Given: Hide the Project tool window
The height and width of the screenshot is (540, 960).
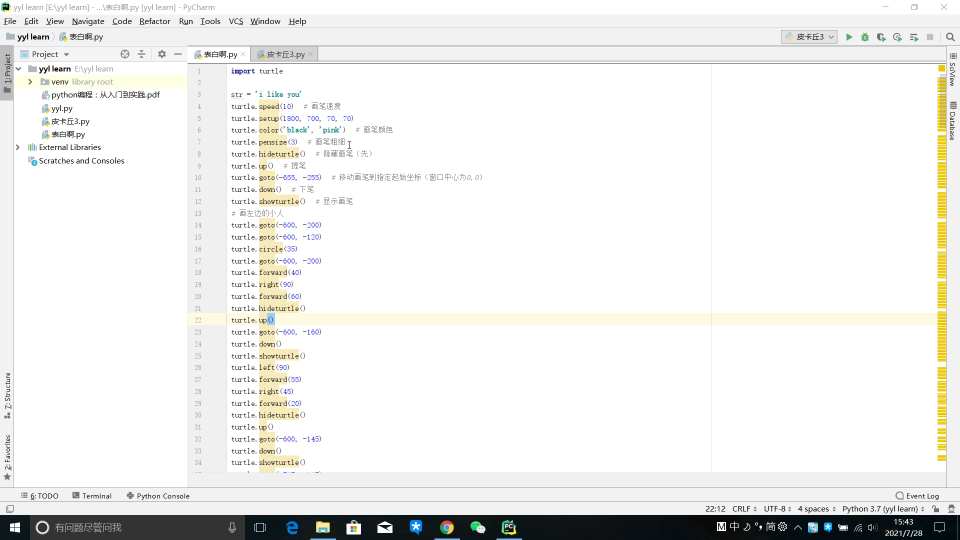Looking at the screenshot, I should coord(178,54).
